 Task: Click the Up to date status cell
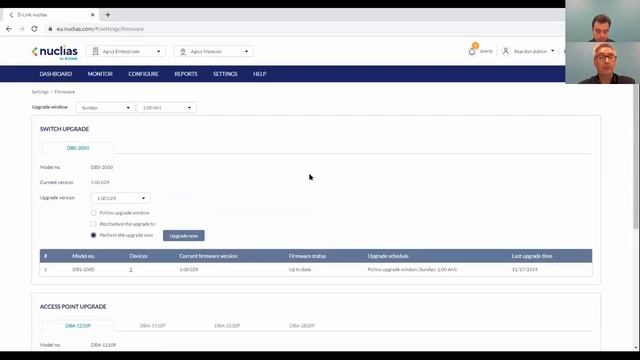[x=300, y=269]
